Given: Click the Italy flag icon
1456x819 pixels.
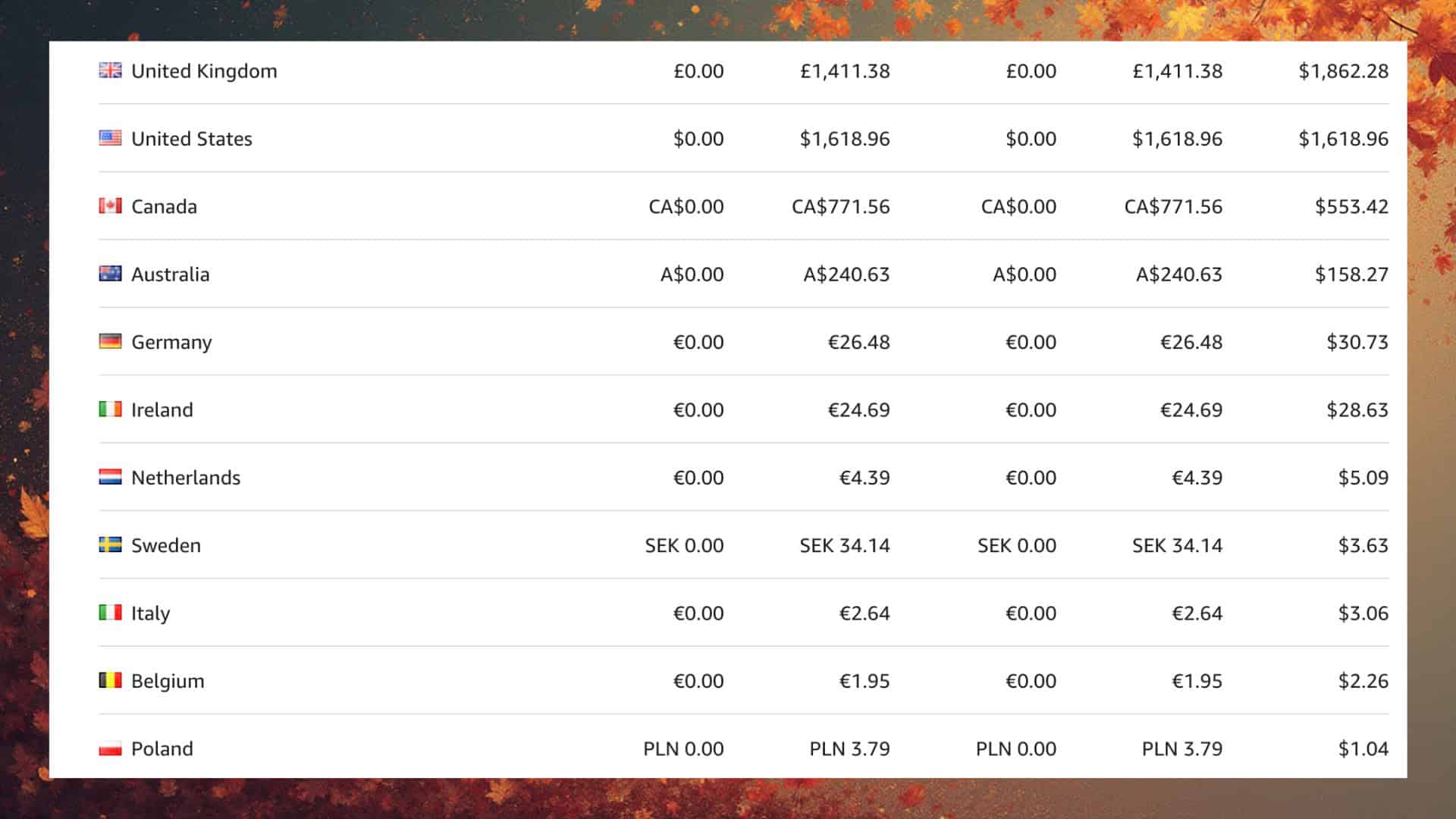Looking at the screenshot, I should coord(110,613).
